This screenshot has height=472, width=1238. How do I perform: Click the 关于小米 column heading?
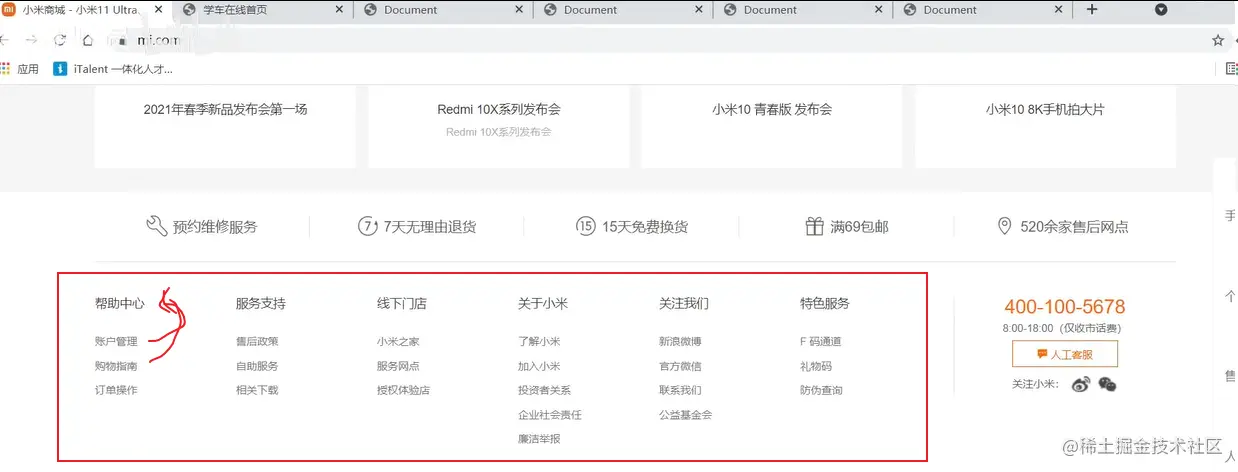543,303
